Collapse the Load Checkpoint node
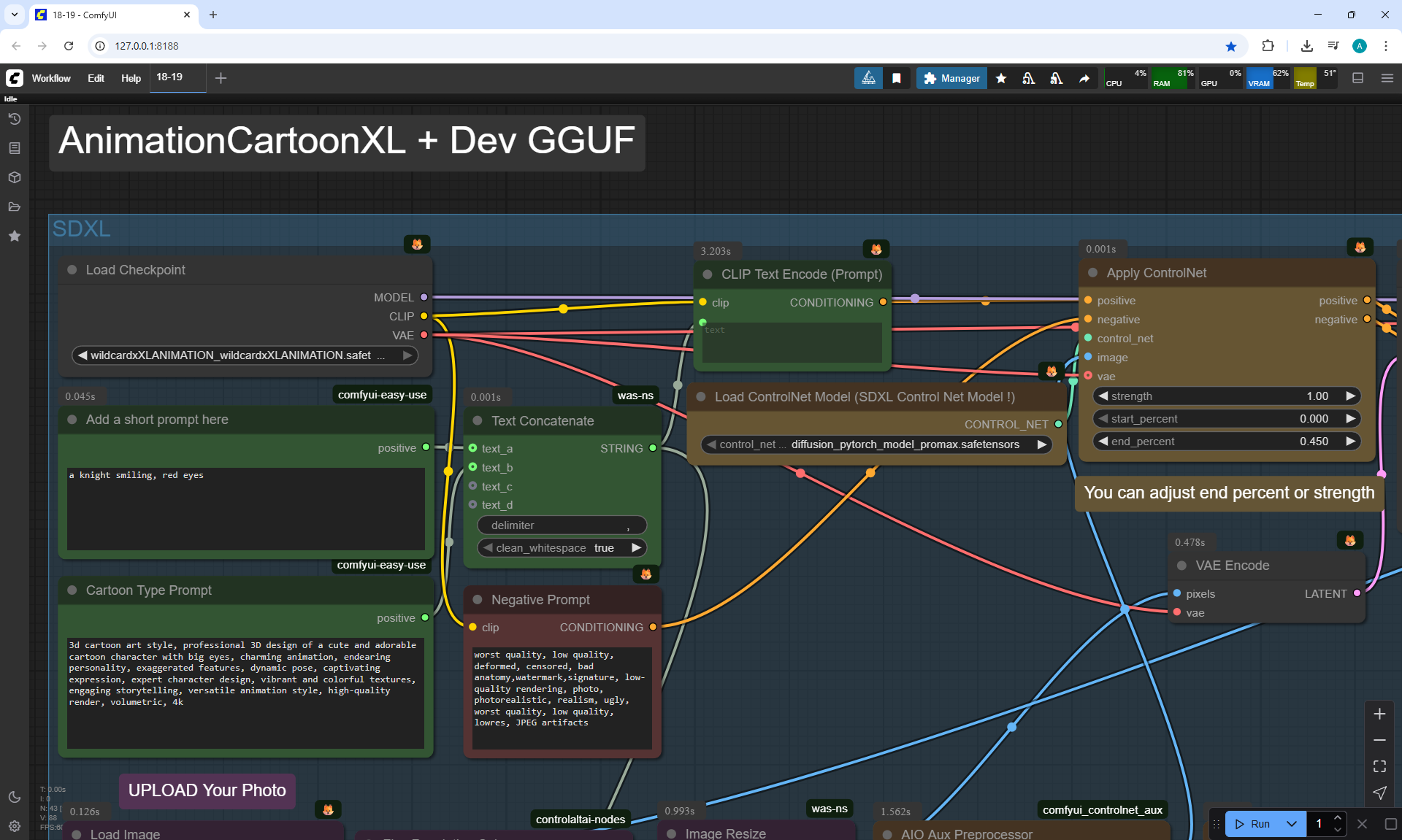This screenshot has width=1402, height=840. pyautogui.click(x=72, y=270)
